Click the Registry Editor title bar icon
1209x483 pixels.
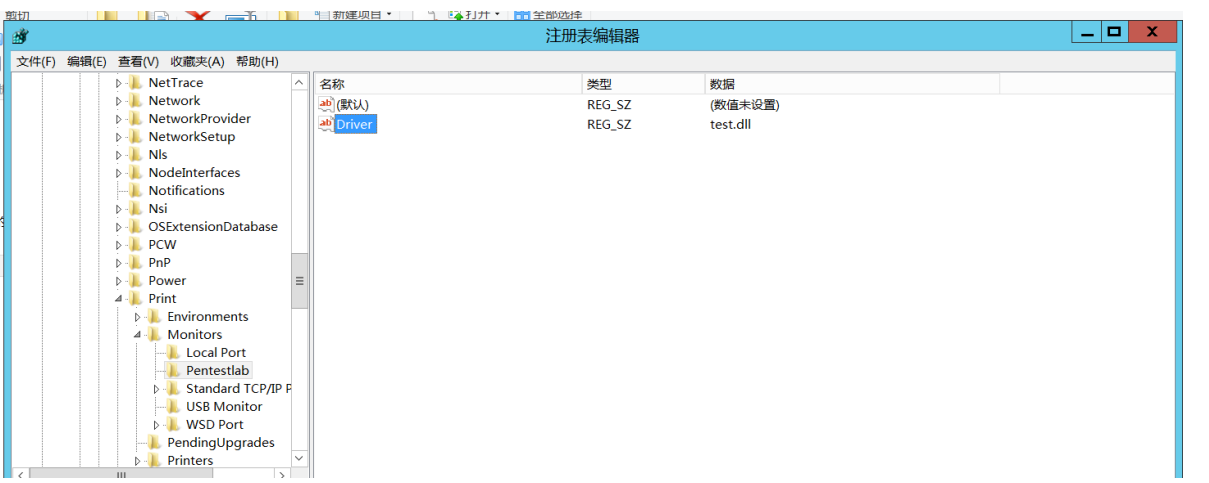pos(21,36)
